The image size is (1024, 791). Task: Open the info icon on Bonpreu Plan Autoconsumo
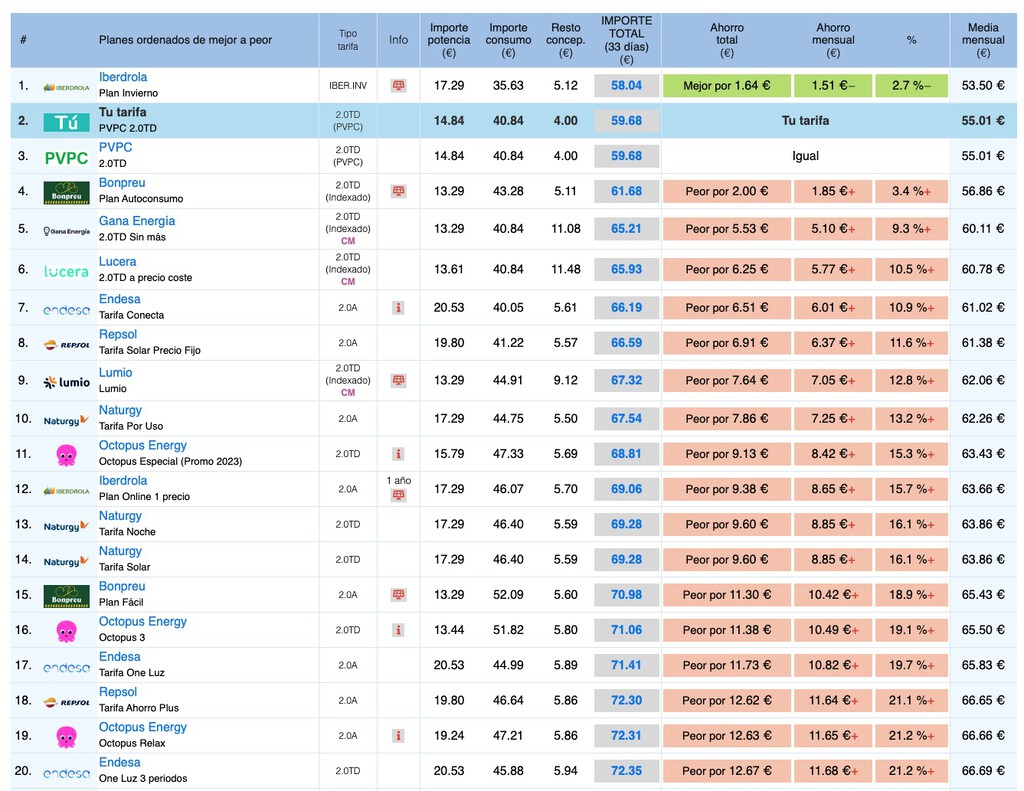pos(398,191)
